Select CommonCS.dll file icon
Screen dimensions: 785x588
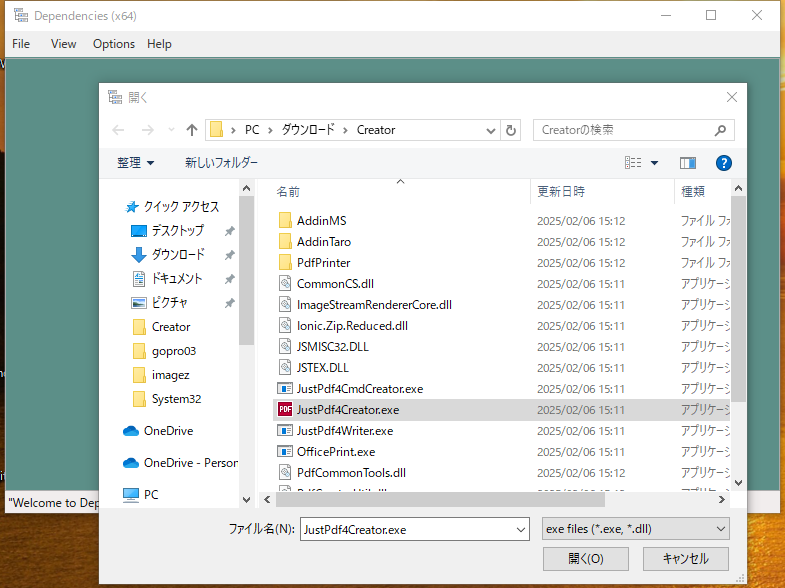(285, 284)
